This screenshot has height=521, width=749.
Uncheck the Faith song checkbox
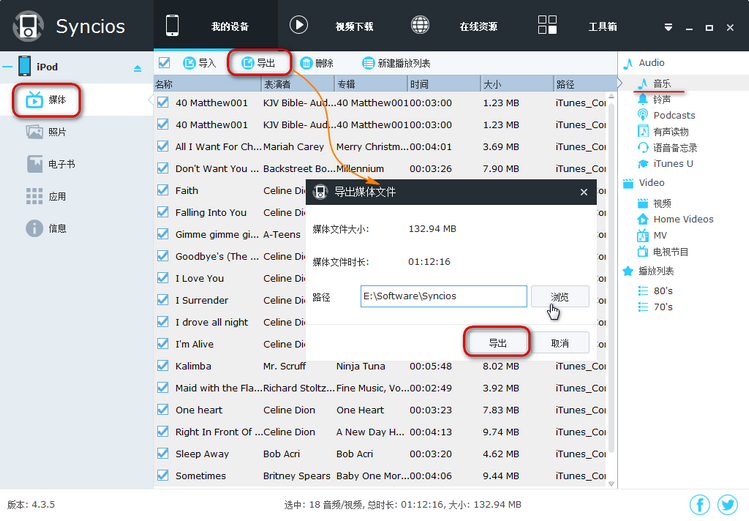pos(163,190)
